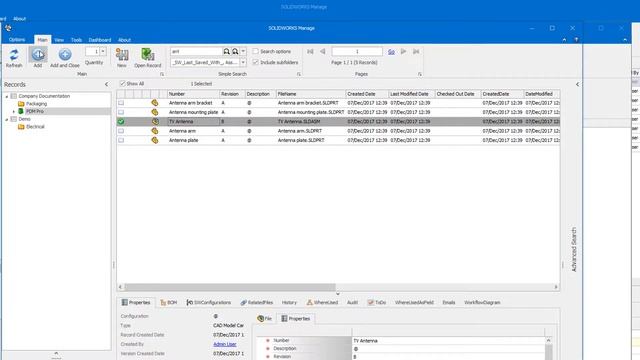Image resolution: width=640 pixels, height=360 pixels.
Task: Switch to the View ribbon tab
Action: click(59, 40)
